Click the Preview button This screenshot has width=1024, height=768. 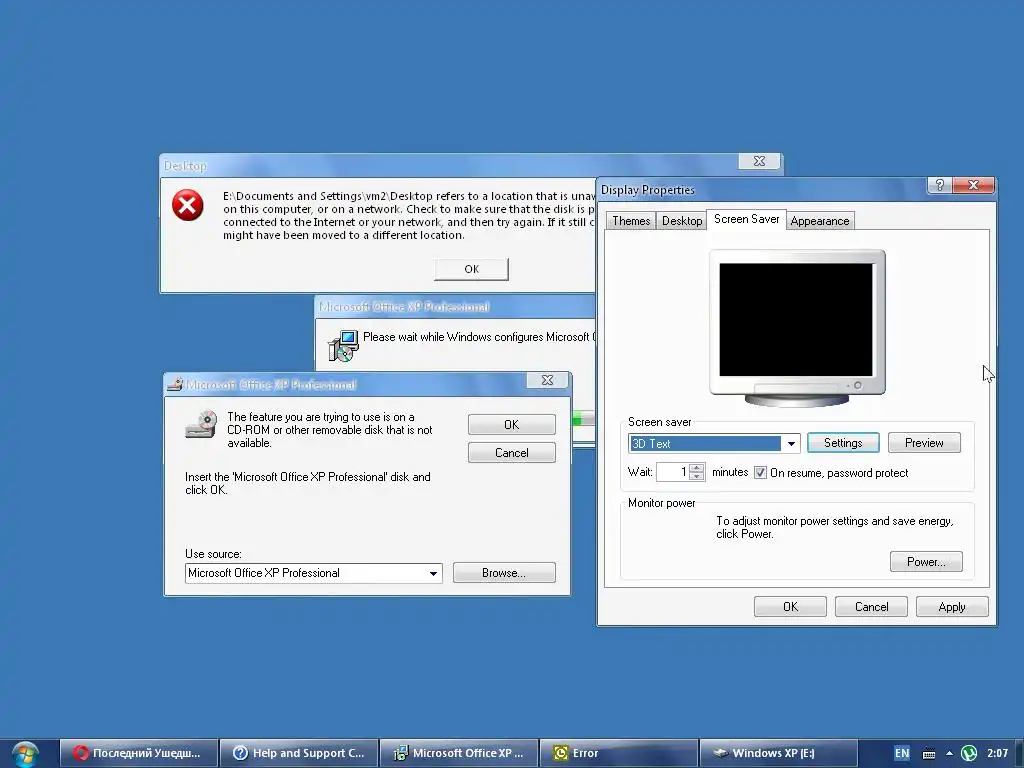tap(924, 443)
